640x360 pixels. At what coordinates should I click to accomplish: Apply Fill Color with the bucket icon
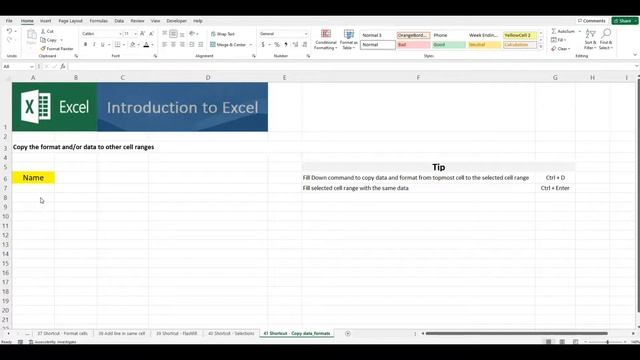[132, 44]
